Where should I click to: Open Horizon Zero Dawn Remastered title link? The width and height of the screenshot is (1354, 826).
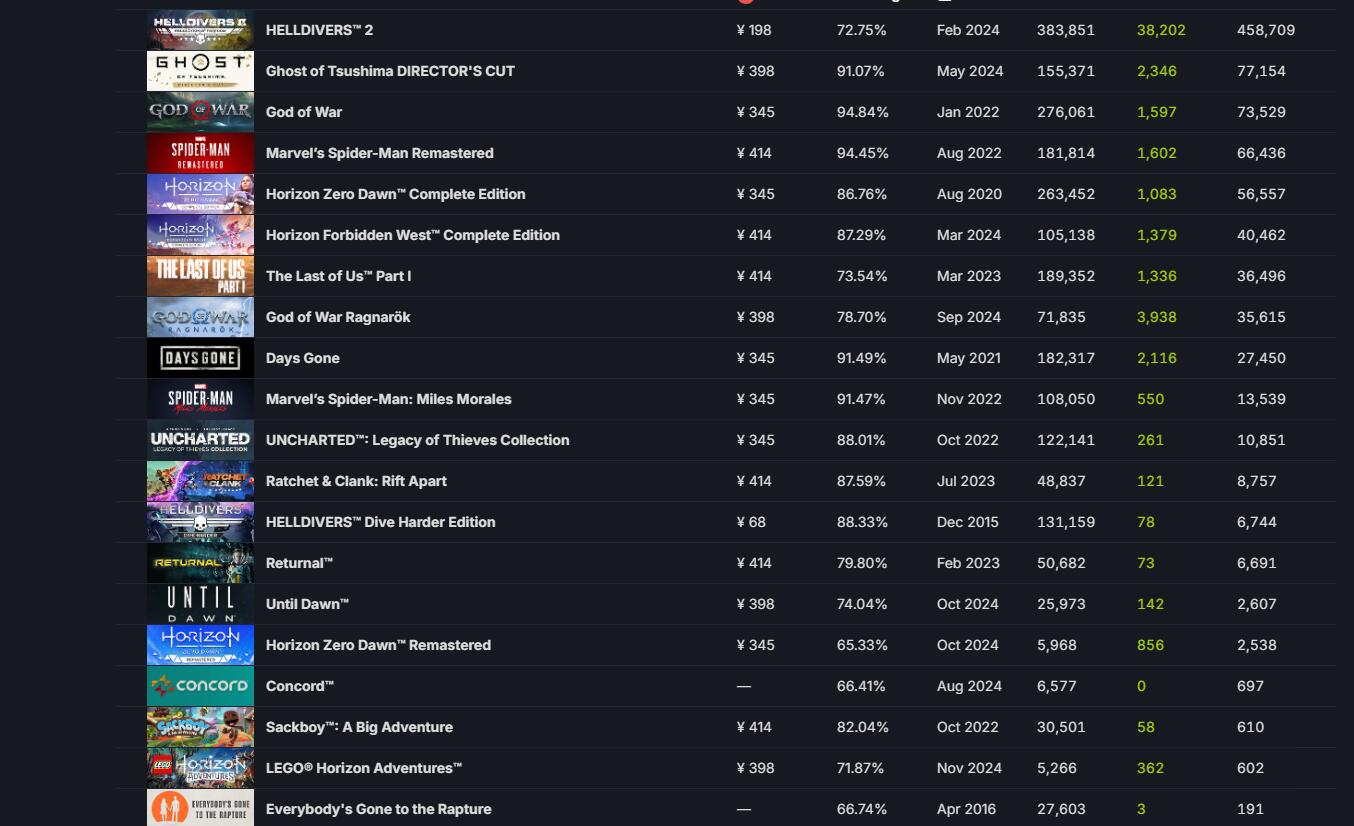[x=378, y=645]
